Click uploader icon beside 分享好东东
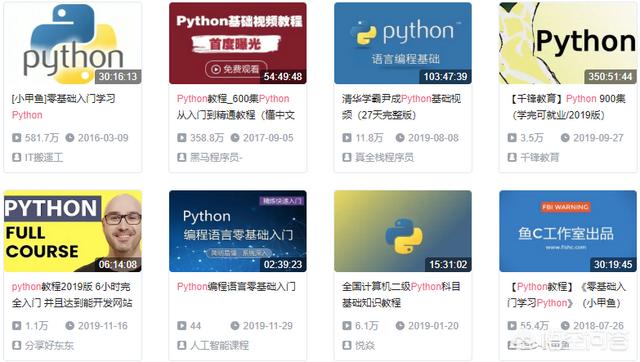This screenshot has width=640, height=362. coord(16,345)
